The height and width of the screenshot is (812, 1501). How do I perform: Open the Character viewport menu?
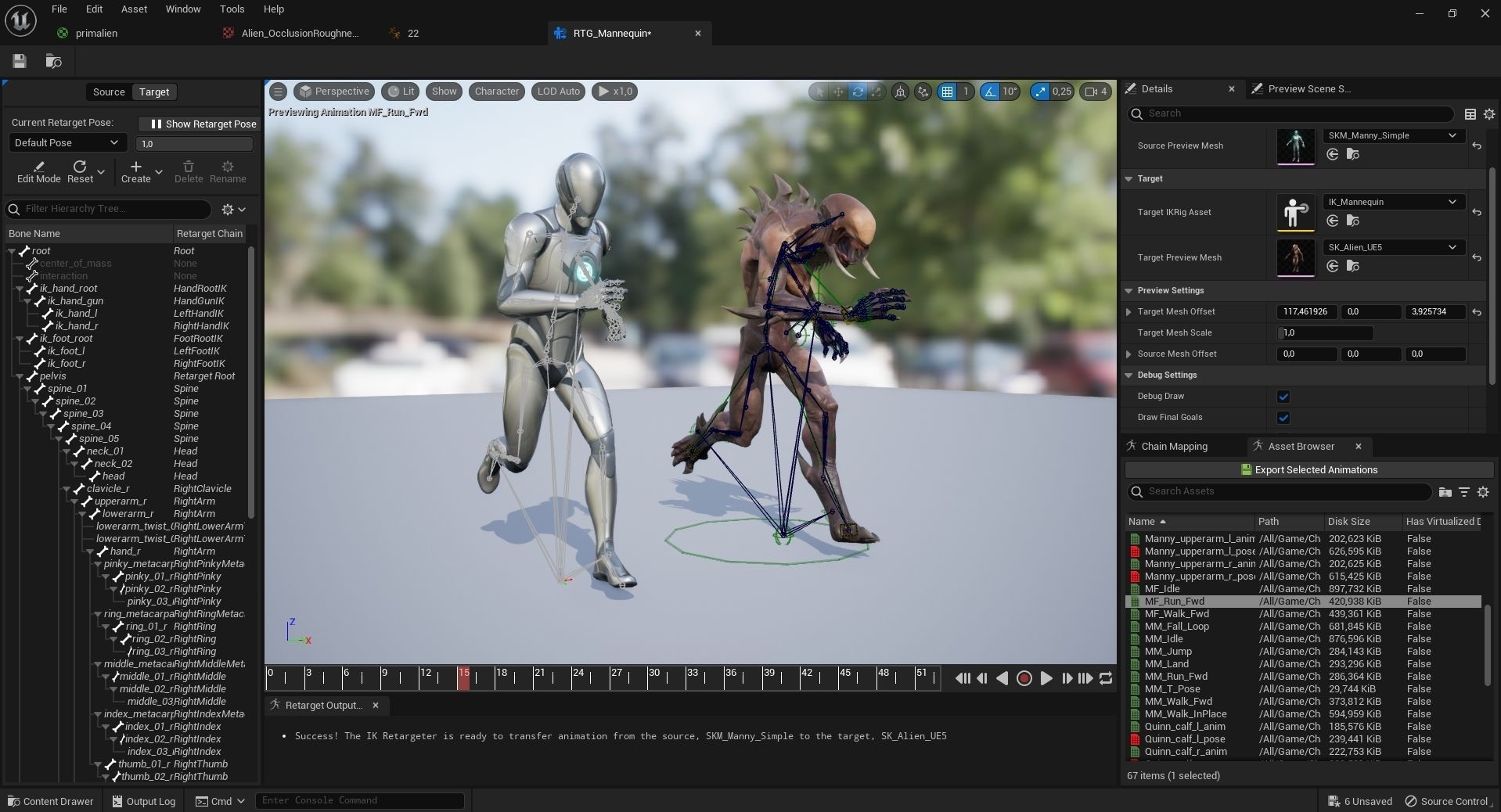(x=497, y=92)
